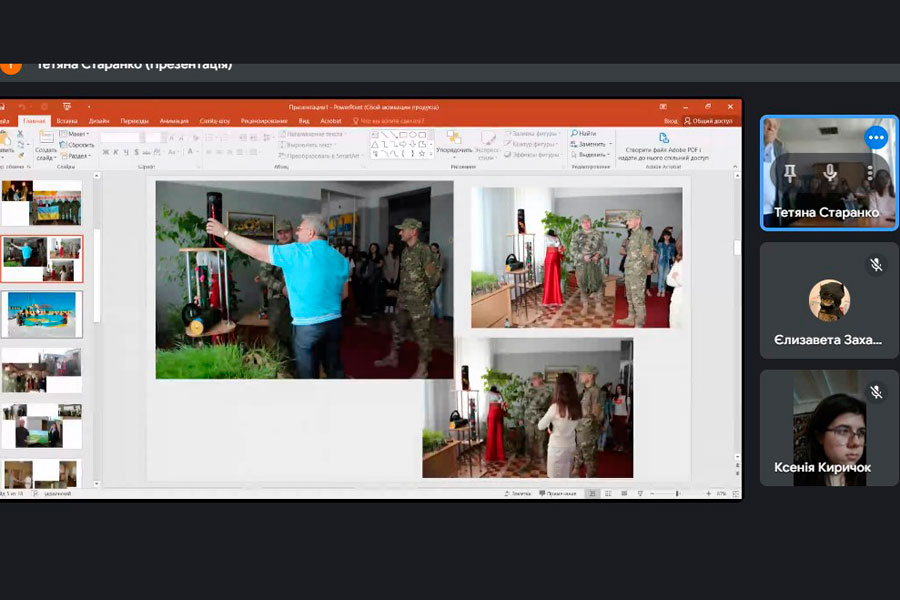The image size is (900, 600).
Task: Click the zoom slider in status bar
Action: tap(680, 493)
